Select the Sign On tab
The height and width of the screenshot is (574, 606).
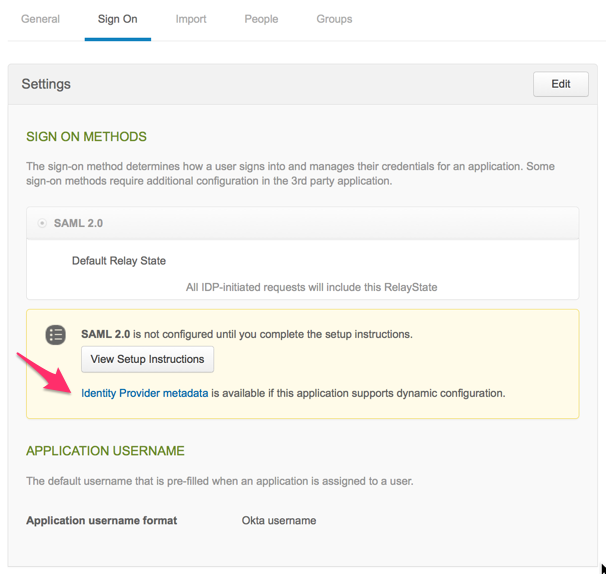(x=117, y=19)
